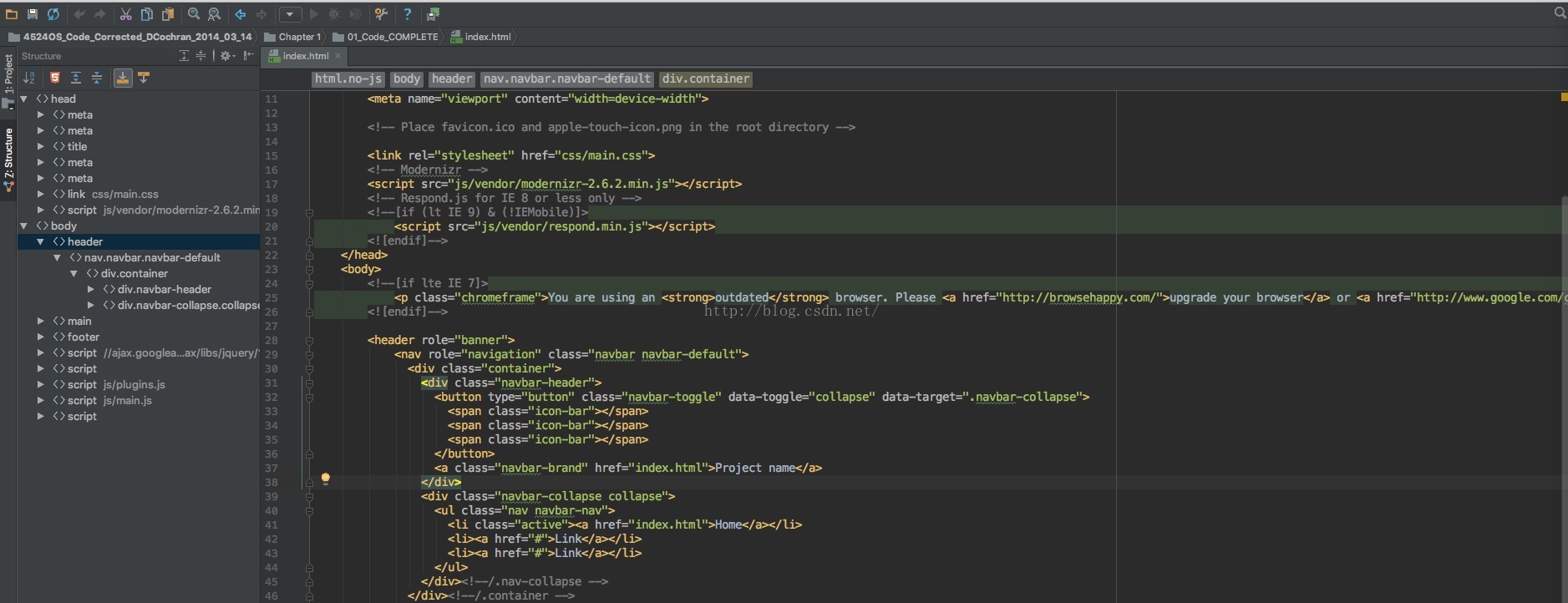Collapse the body node in Structure tree
Viewport: 1568px width, 603px height.
24,225
